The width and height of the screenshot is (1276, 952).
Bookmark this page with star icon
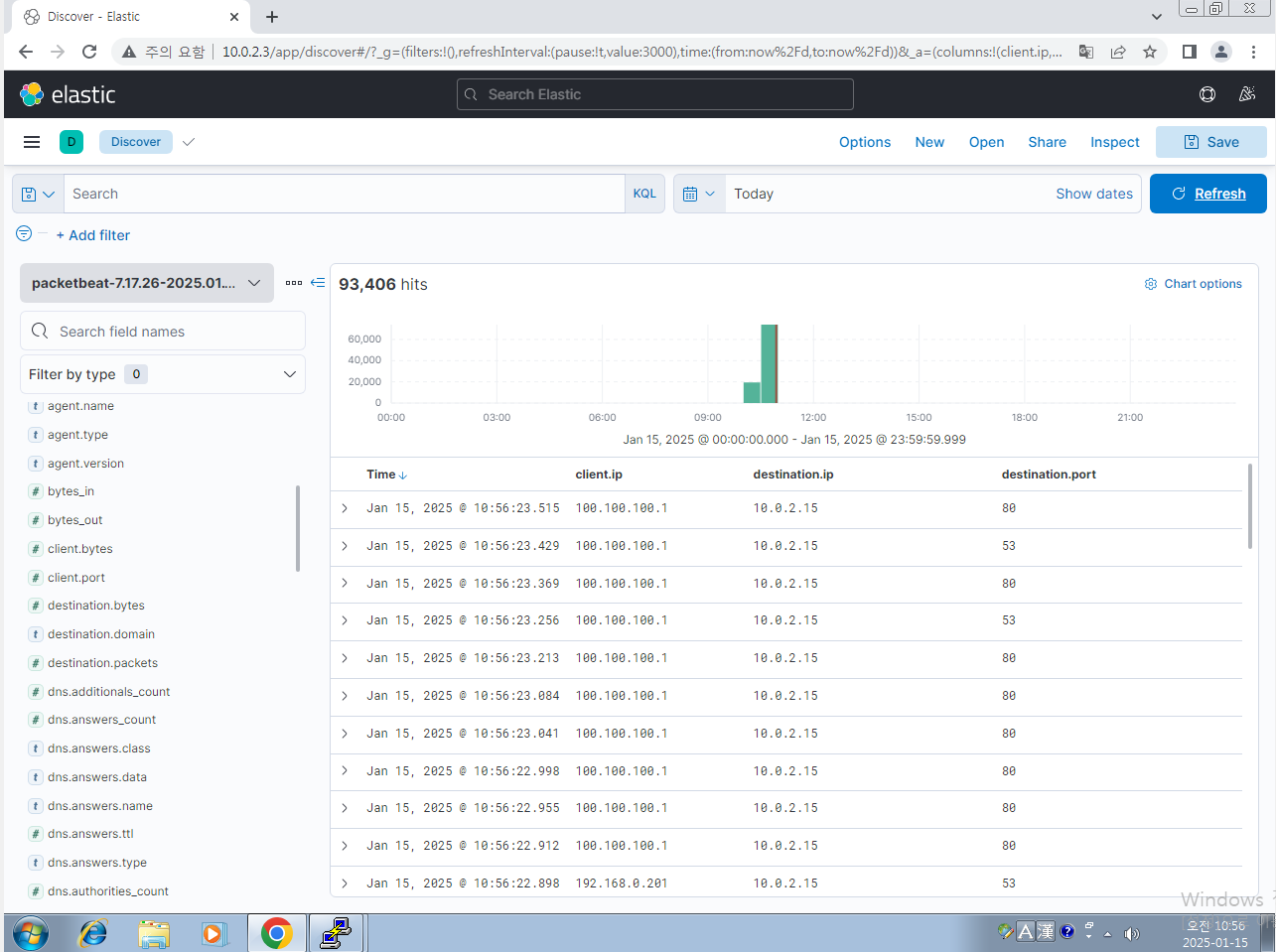coord(1150,52)
